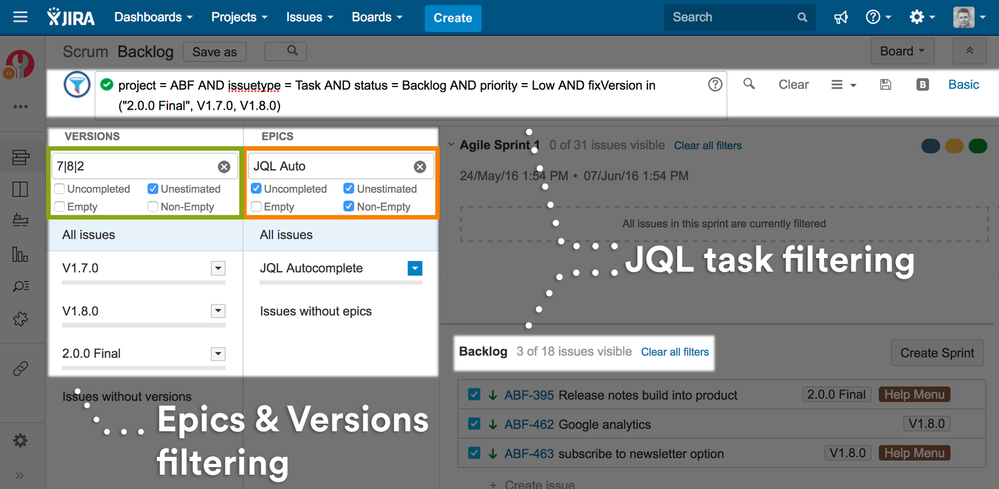Screen dimensions: 999x489
Task: Click the filter funnel icon
Action: coord(77,85)
